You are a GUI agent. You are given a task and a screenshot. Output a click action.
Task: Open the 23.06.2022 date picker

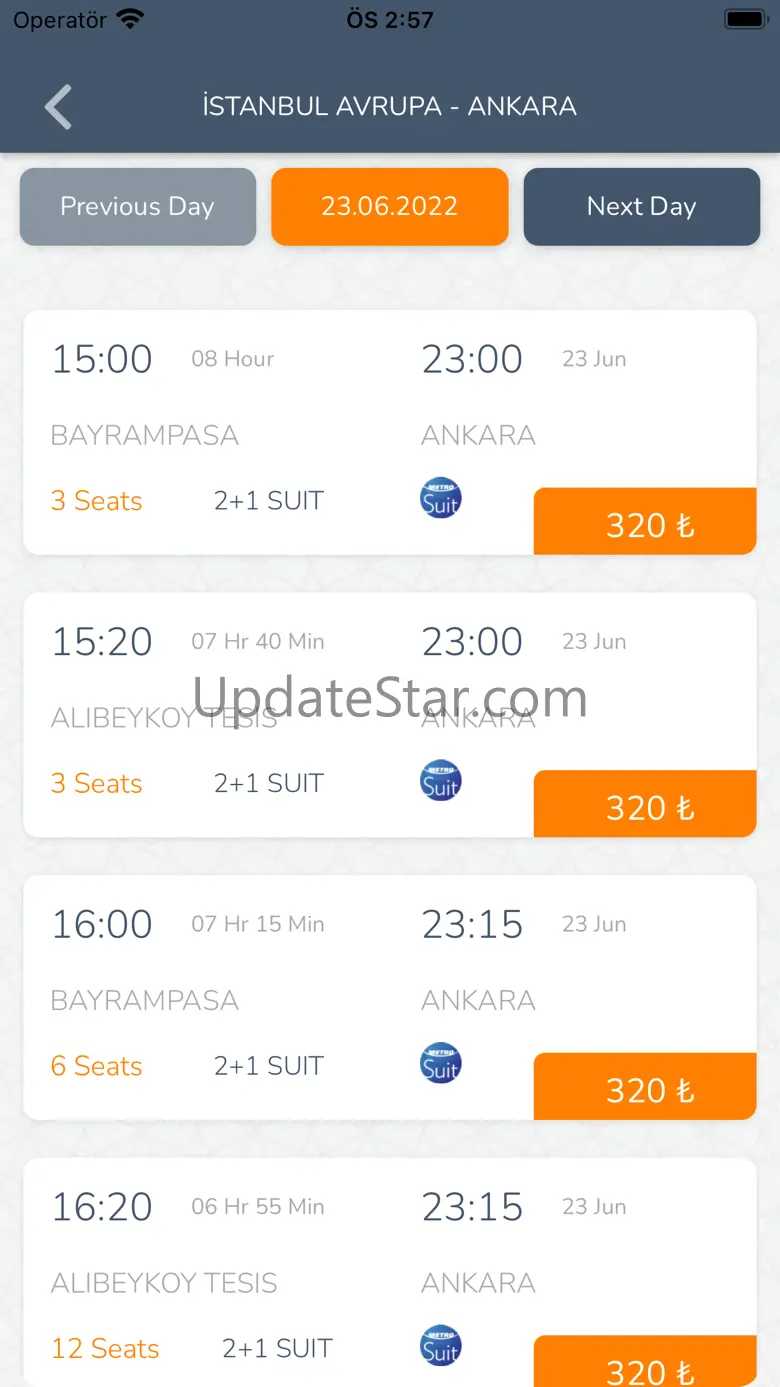(390, 207)
